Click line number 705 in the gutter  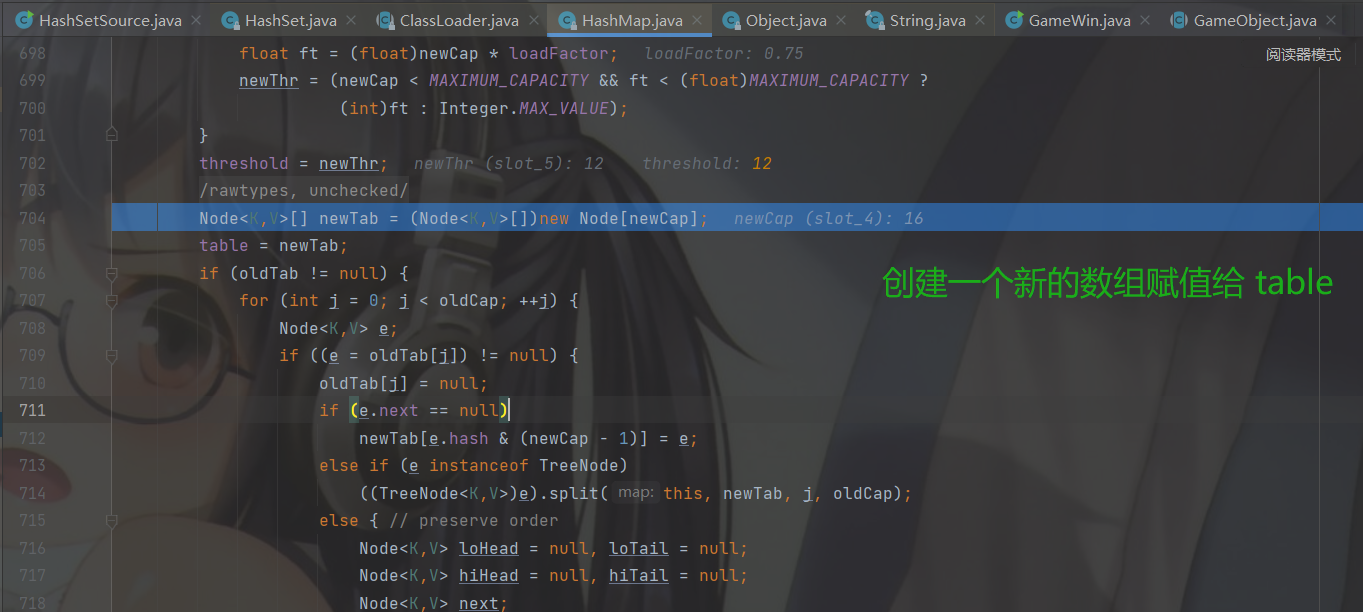coord(33,245)
